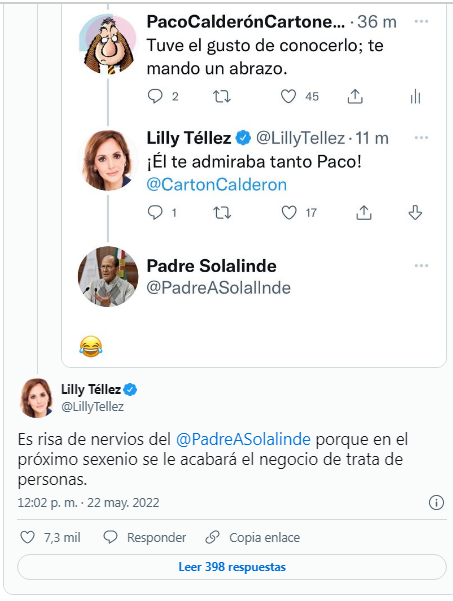Open more options on Lilly Téllez's reply

(421, 138)
